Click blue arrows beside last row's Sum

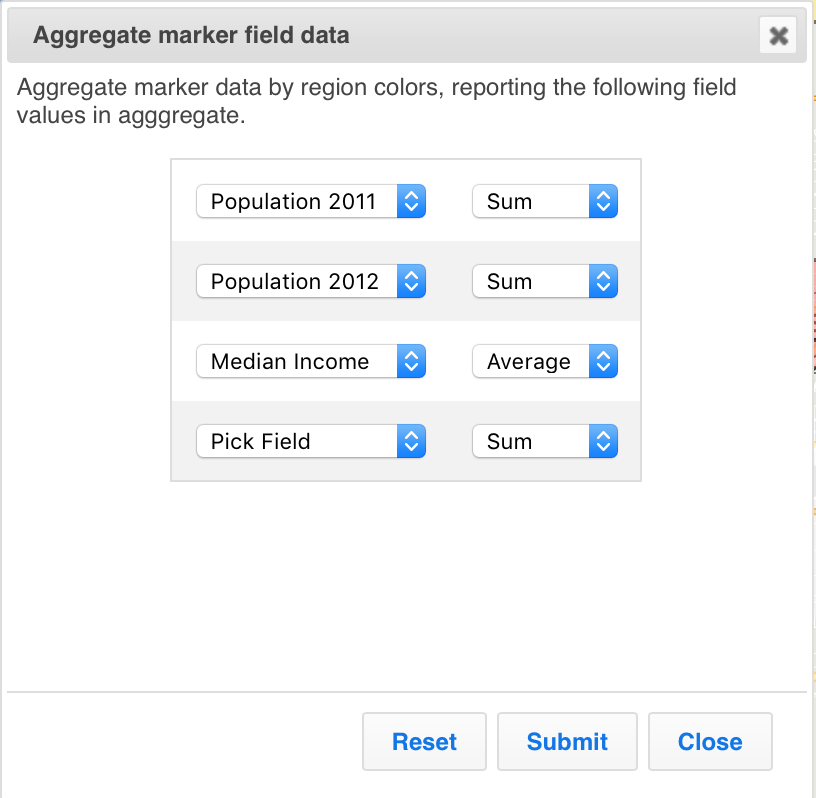(x=603, y=441)
